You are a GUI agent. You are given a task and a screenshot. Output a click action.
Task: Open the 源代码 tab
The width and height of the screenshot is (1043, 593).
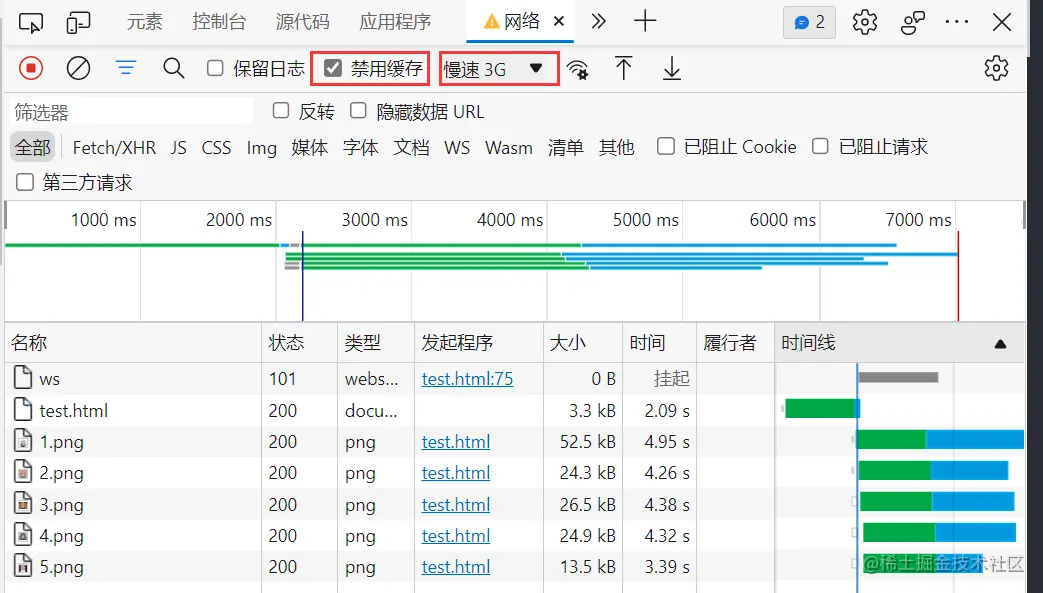coord(303,22)
